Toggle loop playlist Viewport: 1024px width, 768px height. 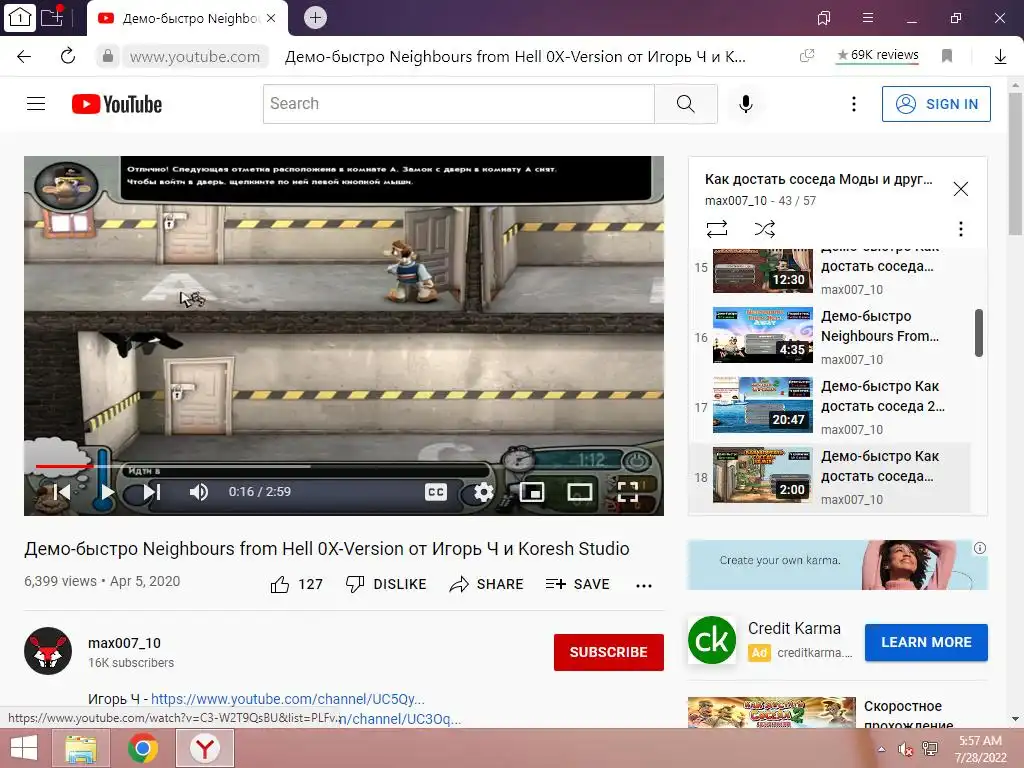pos(716,229)
